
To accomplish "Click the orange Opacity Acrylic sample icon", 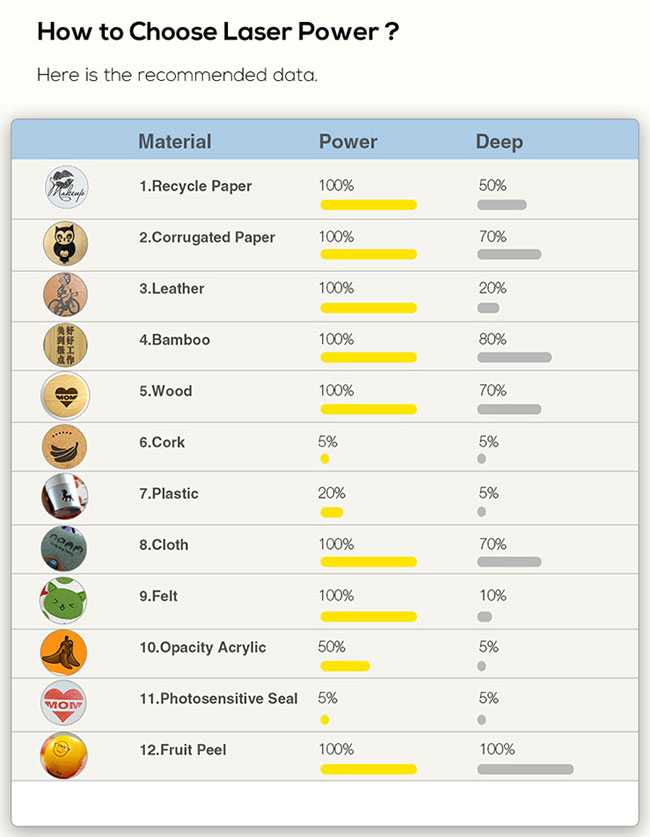I will (63, 652).
